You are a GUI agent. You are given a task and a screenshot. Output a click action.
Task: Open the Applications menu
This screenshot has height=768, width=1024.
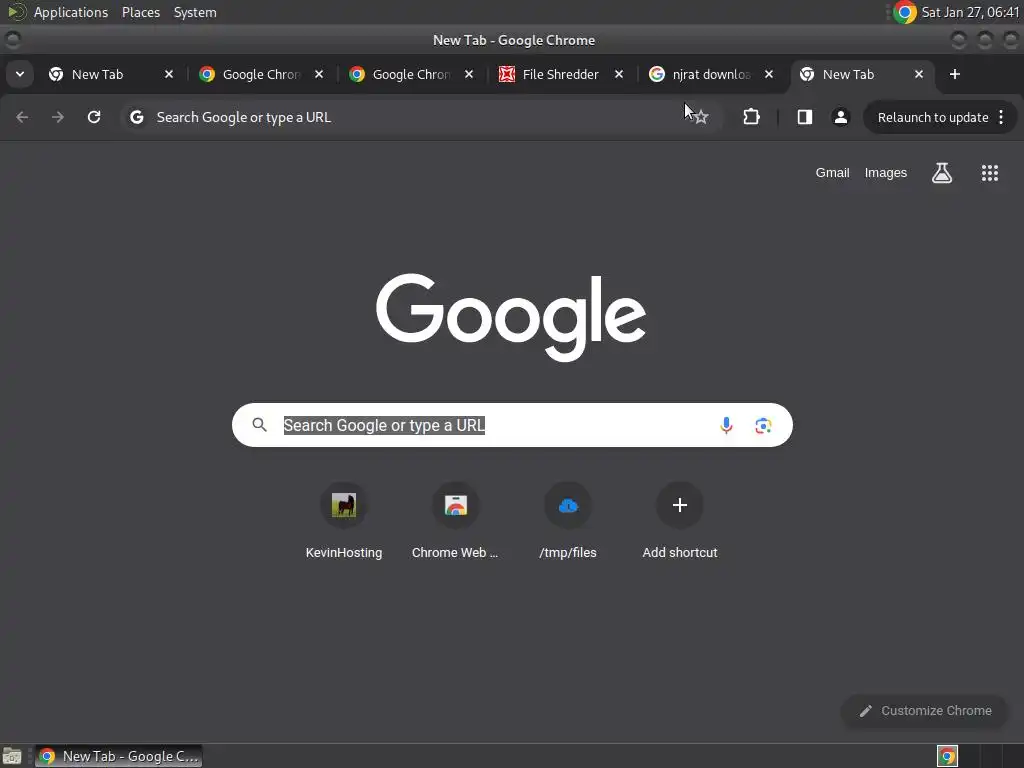click(x=71, y=12)
